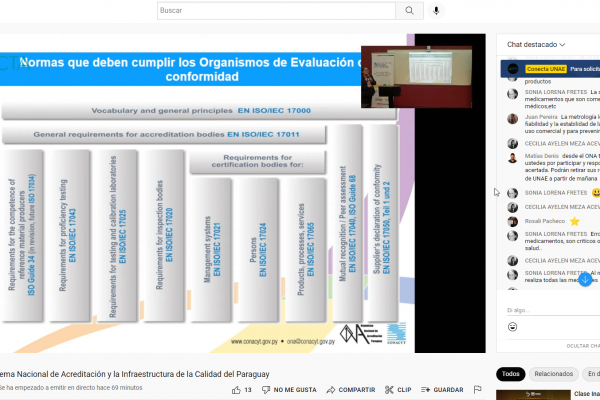The height and width of the screenshot is (400, 600).
Task: Create a CLIP with scissors button
Action: point(398,390)
